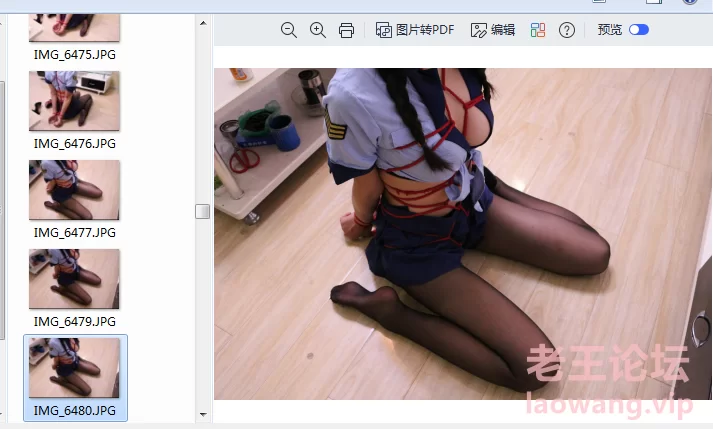Open the 编辑 edit tool
This screenshot has width=713, height=429.
click(492, 30)
